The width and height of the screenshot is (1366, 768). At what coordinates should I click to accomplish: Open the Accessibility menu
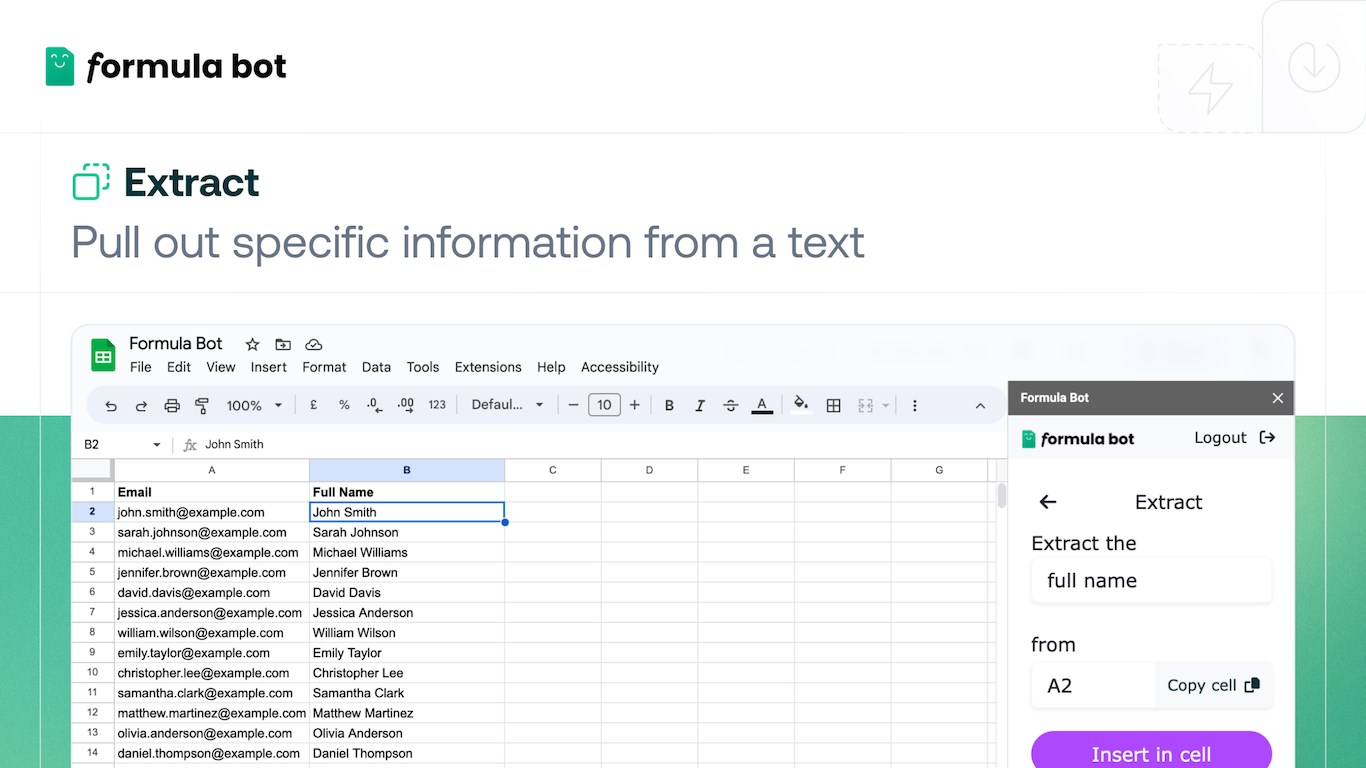(x=620, y=367)
